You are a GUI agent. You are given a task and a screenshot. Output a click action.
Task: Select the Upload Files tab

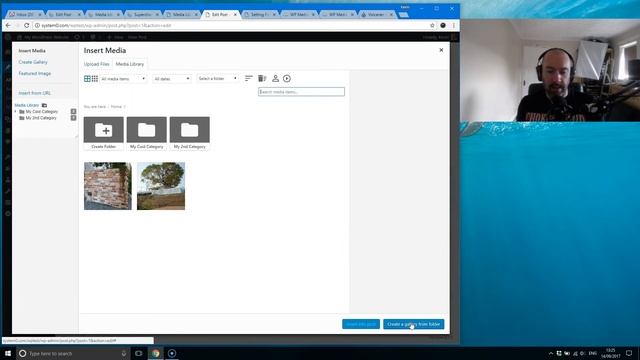click(97, 64)
